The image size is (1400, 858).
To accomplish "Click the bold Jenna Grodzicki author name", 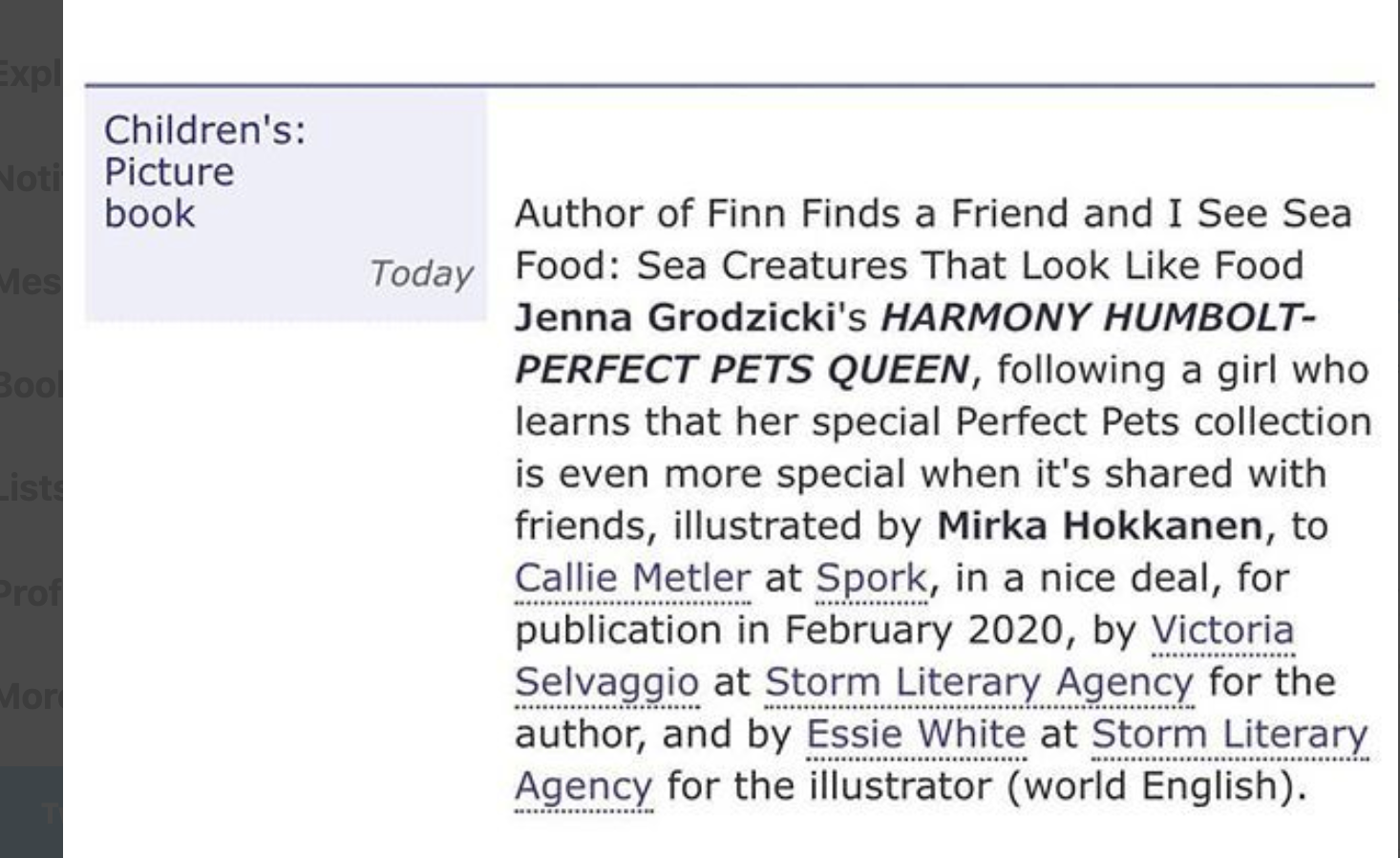I will (x=675, y=318).
